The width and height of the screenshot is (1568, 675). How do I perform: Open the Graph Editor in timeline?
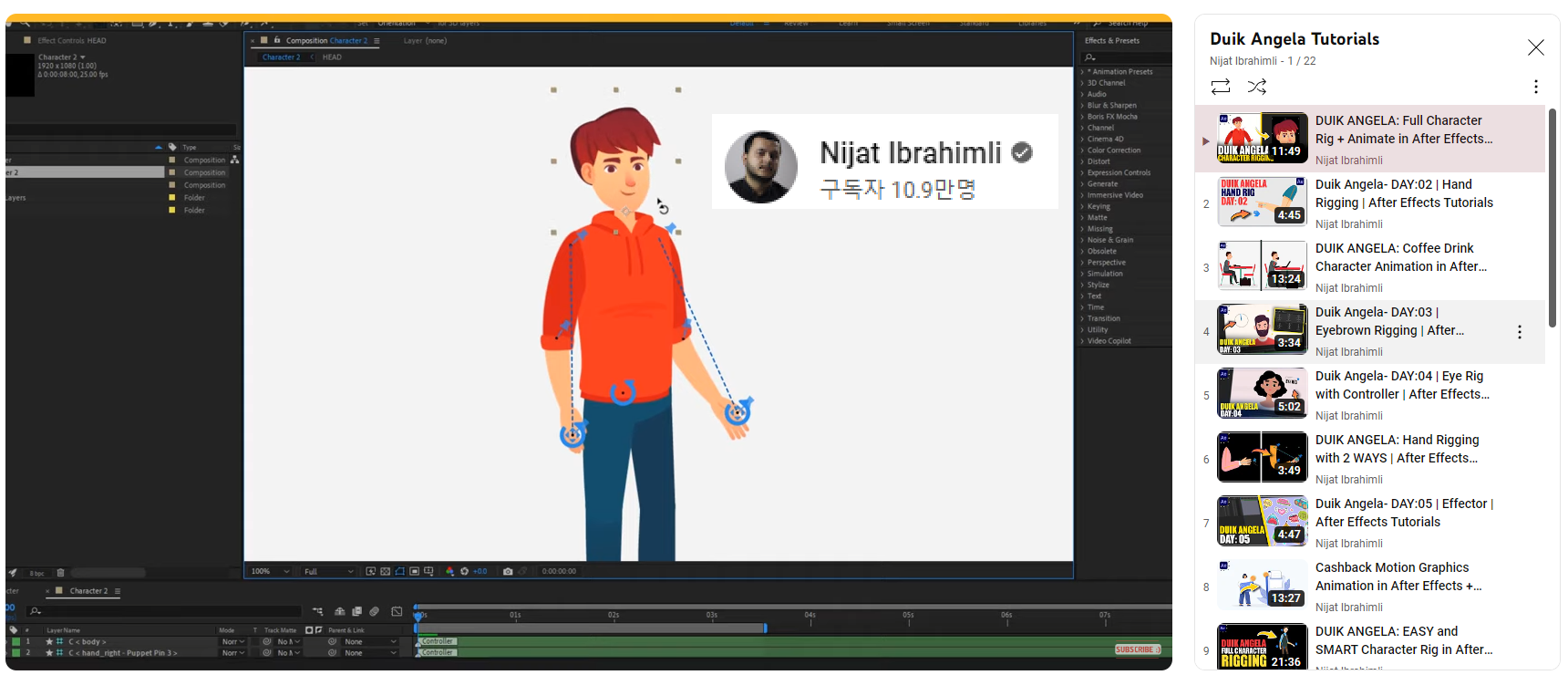pos(397,611)
